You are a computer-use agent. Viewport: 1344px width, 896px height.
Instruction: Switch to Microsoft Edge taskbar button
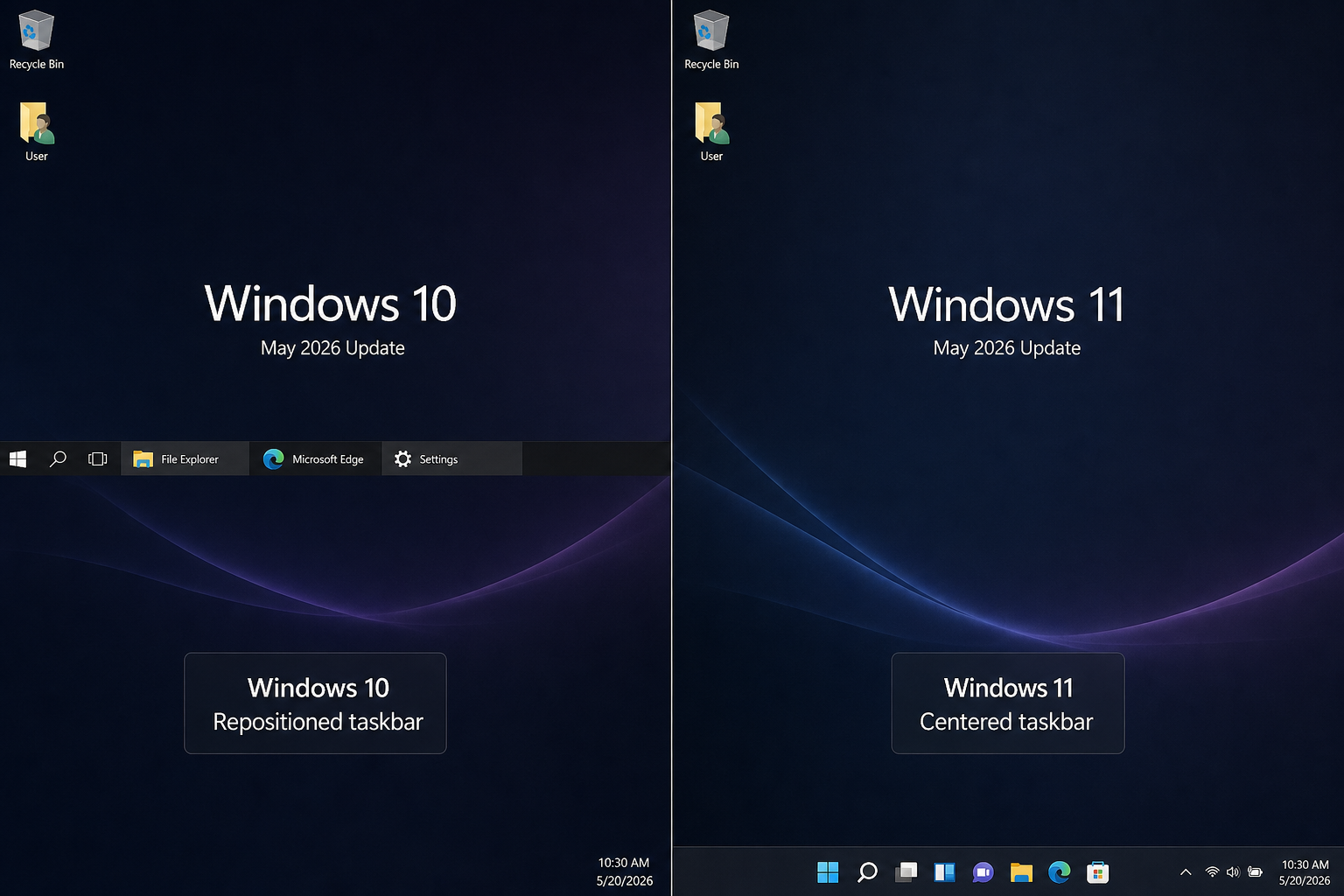[316, 458]
